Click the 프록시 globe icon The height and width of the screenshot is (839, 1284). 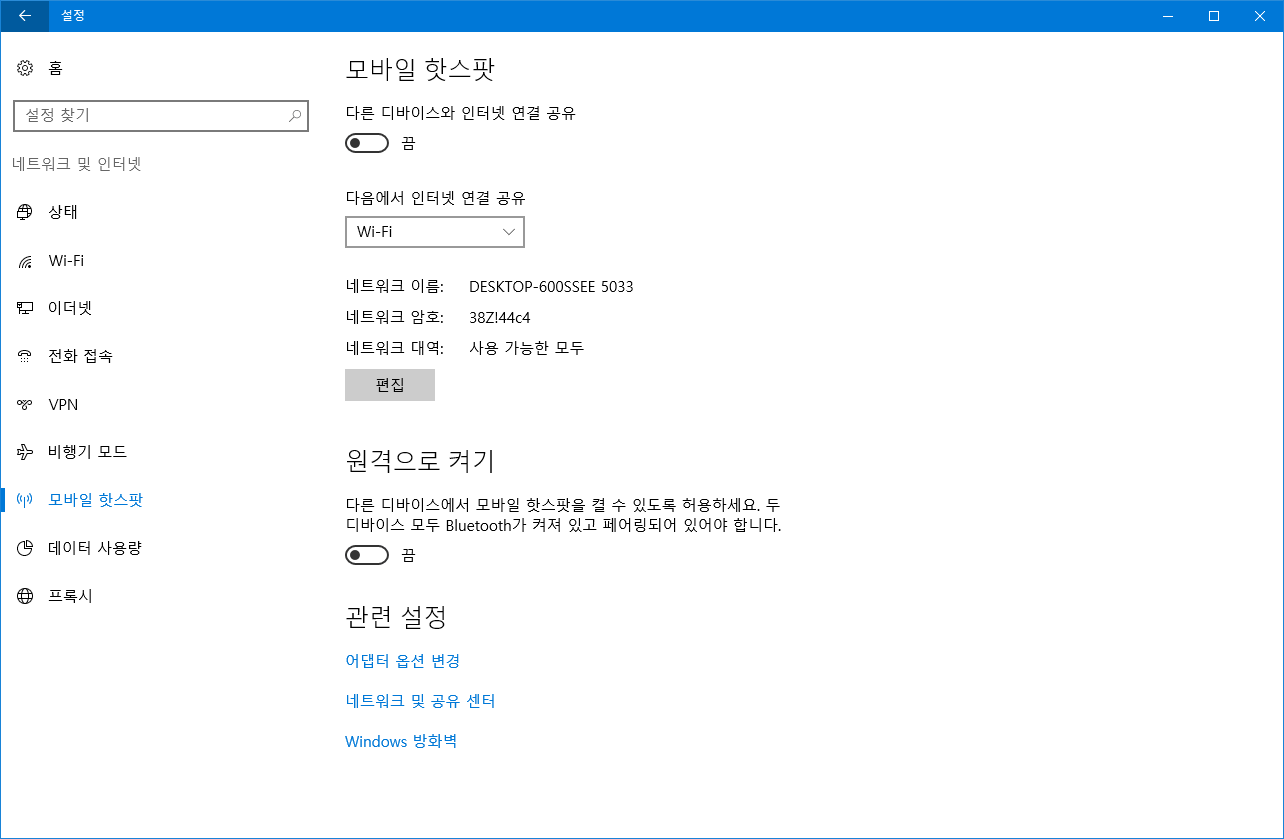(x=25, y=596)
